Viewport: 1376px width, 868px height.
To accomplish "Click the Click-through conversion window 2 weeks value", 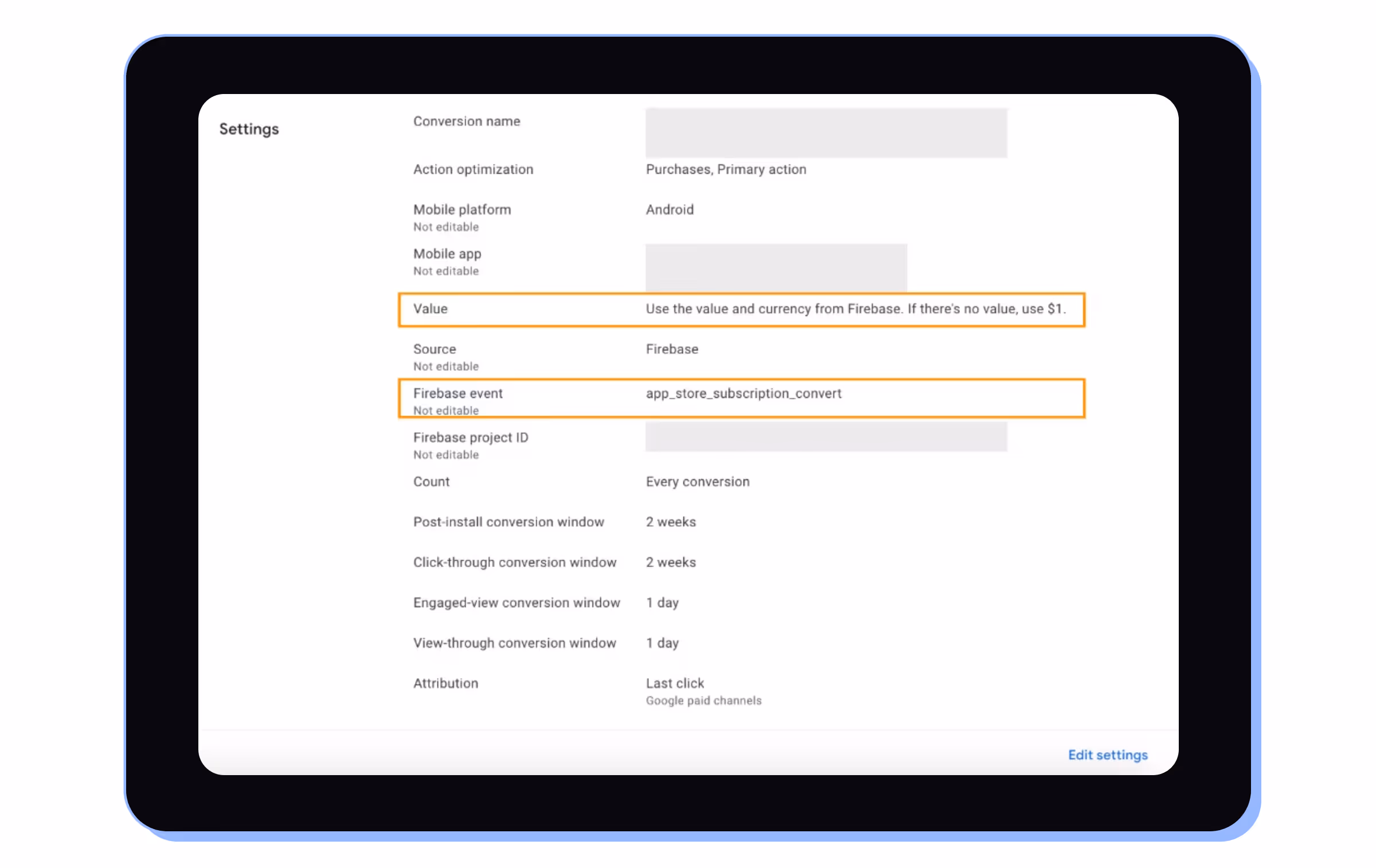I will point(670,562).
